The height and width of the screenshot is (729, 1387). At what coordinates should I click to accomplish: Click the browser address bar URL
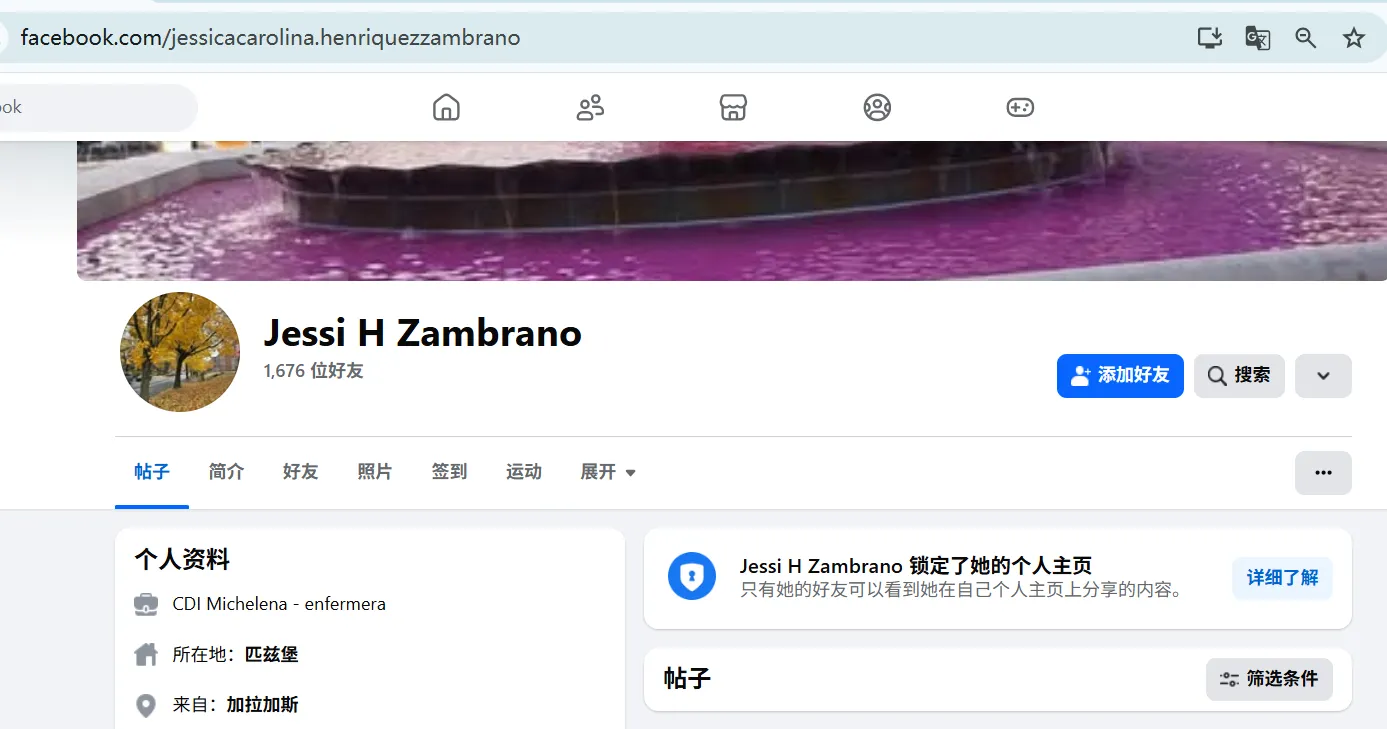270,38
